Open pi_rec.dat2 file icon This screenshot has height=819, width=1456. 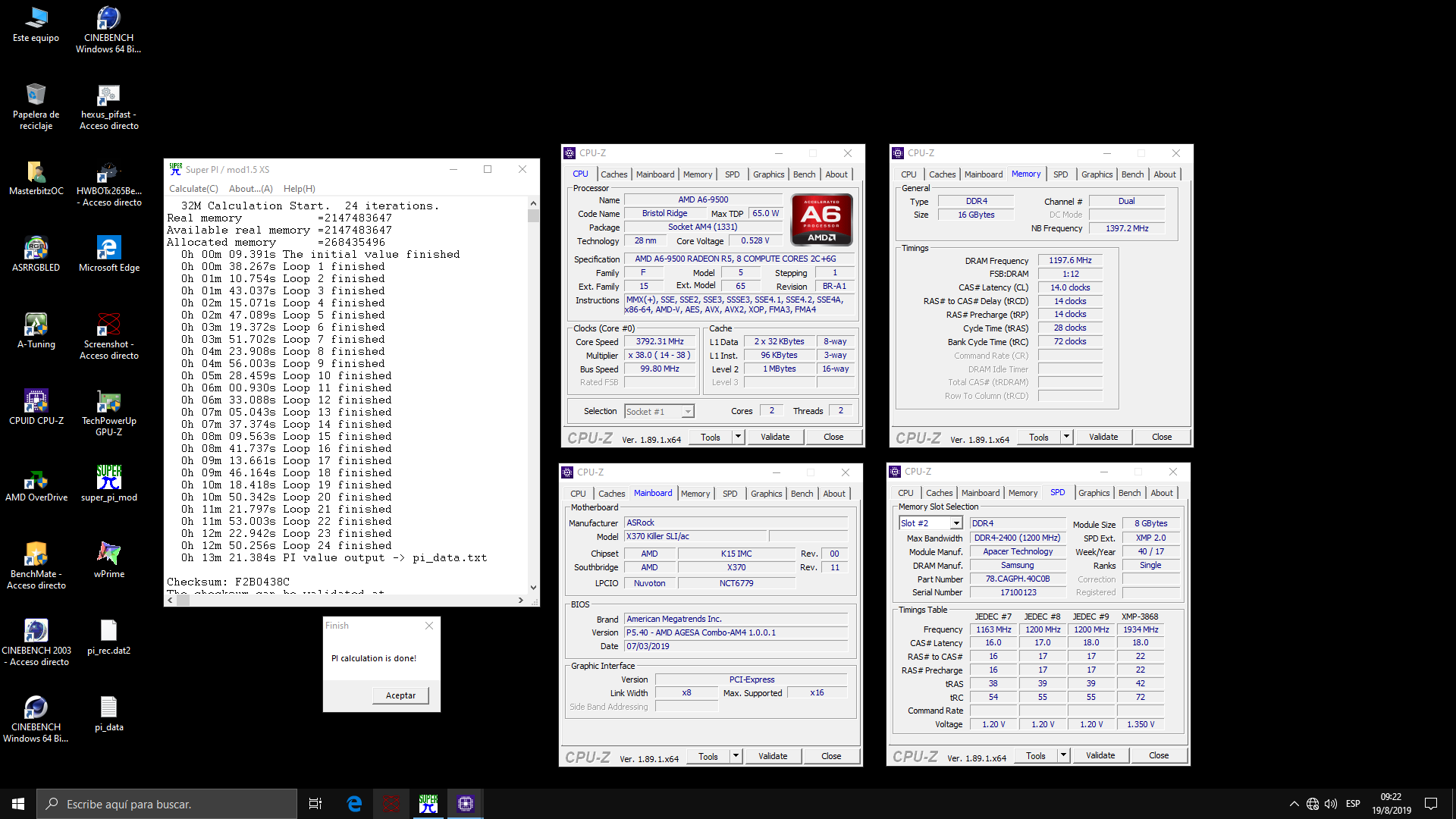(x=108, y=639)
